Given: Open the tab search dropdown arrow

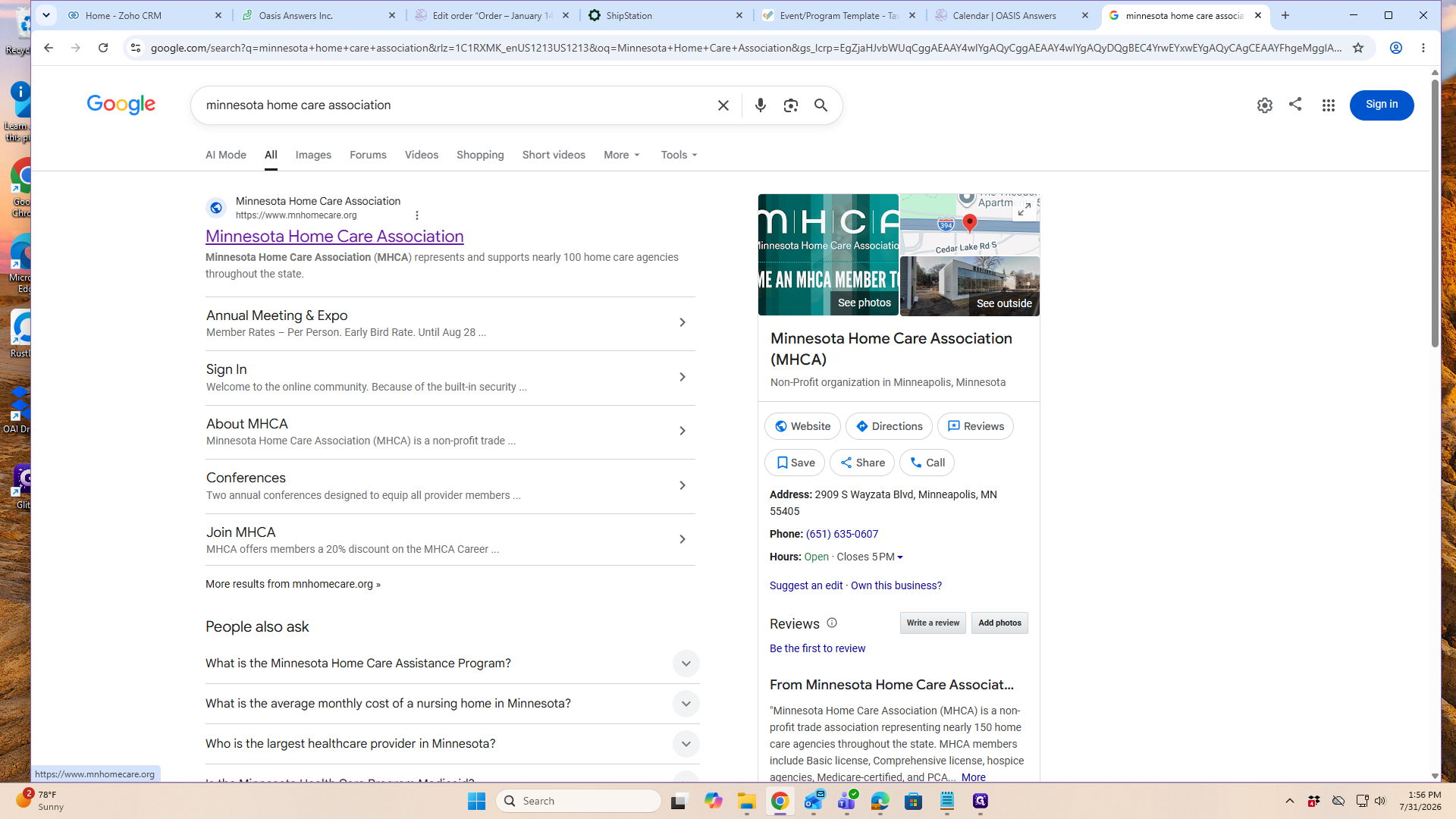Looking at the screenshot, I should [46, 15].
